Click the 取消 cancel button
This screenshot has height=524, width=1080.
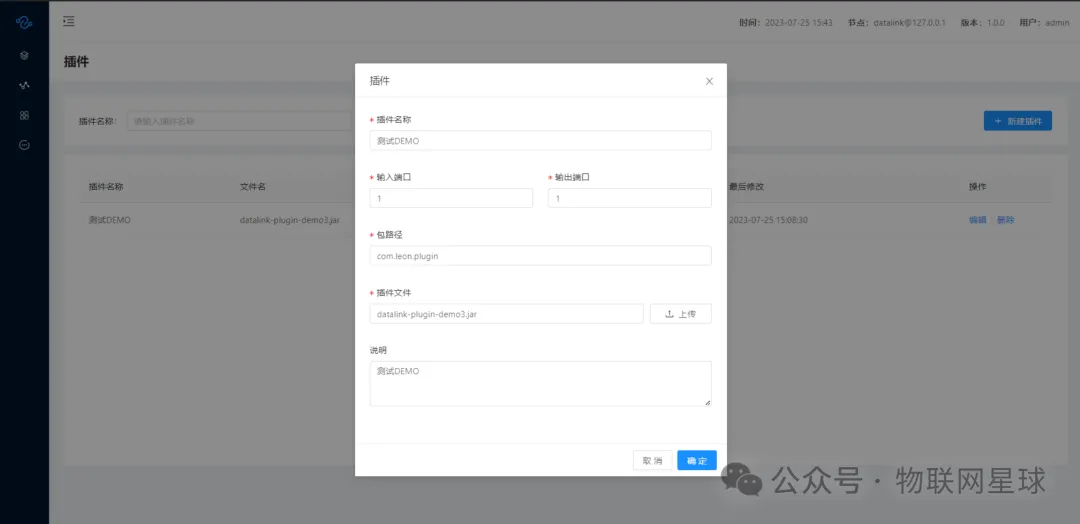pos(652,460)
